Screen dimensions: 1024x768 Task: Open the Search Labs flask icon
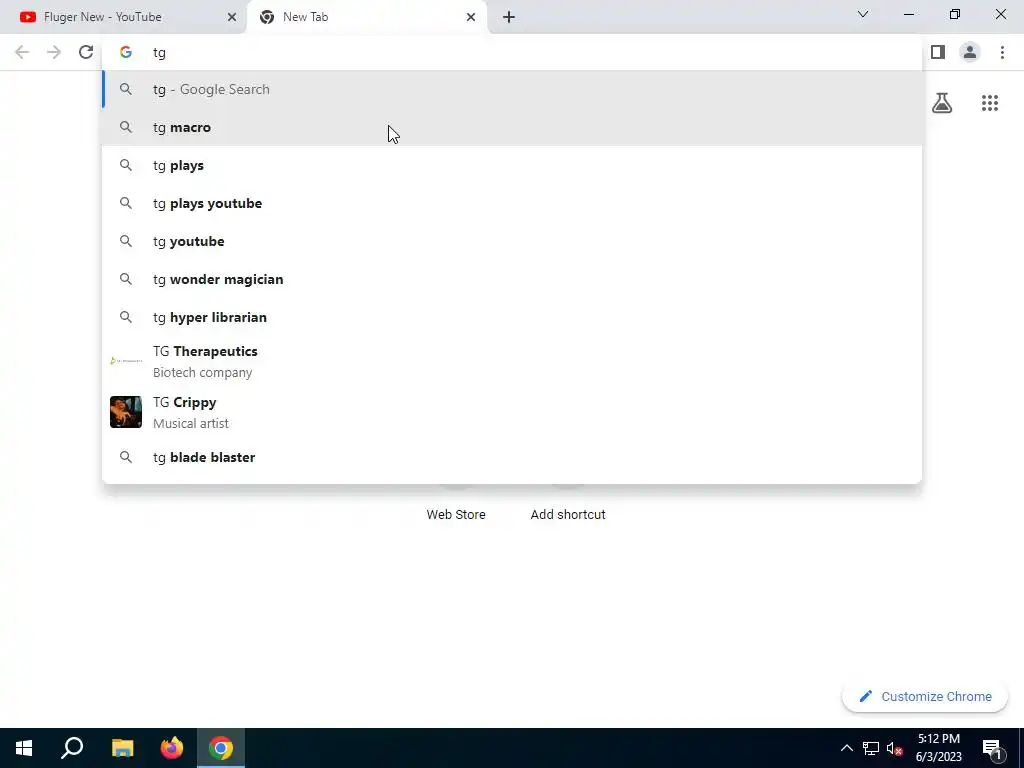click(942, 103)
